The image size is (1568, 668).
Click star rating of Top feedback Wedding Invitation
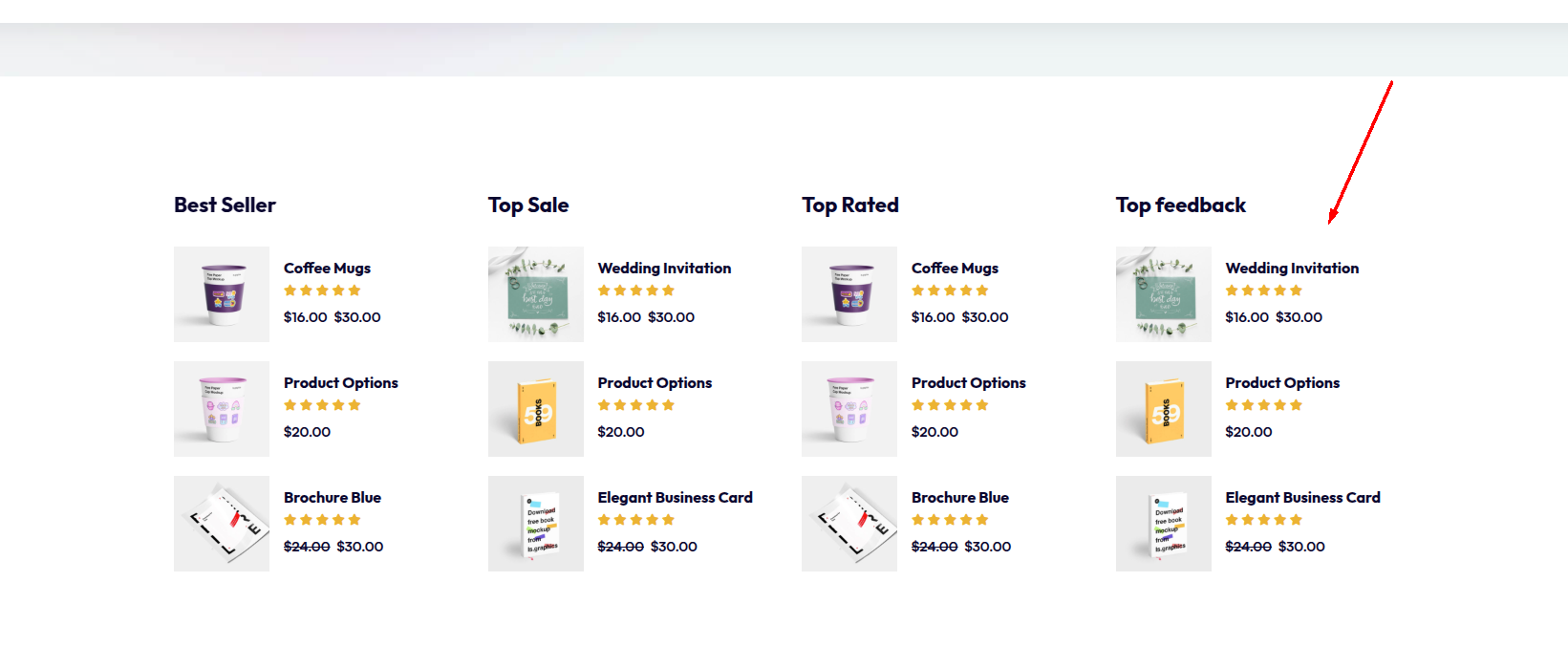[x=1263, y=291]
